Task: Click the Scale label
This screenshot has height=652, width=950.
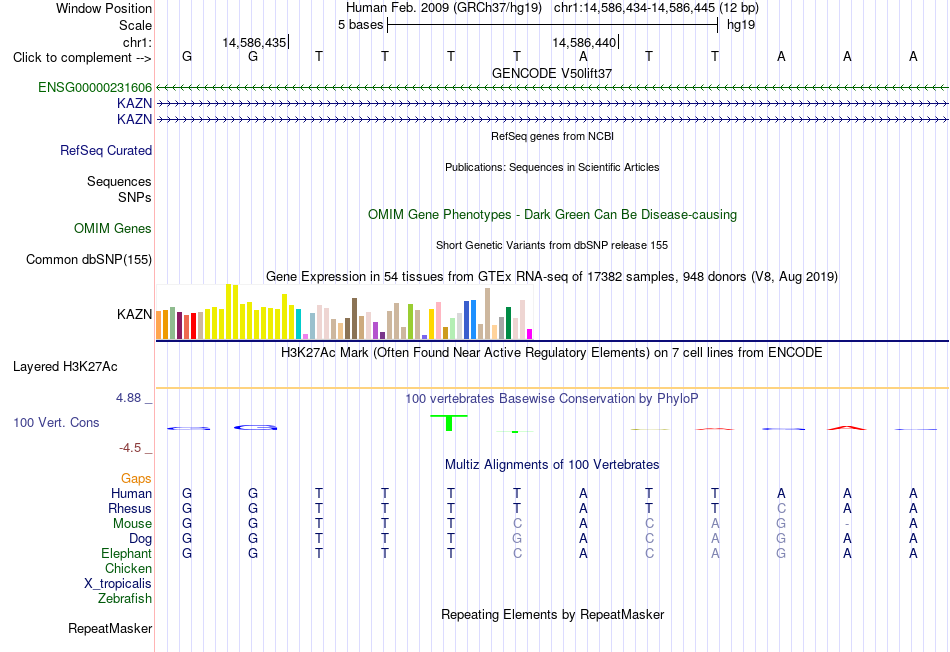Action: tap(135, 25)
